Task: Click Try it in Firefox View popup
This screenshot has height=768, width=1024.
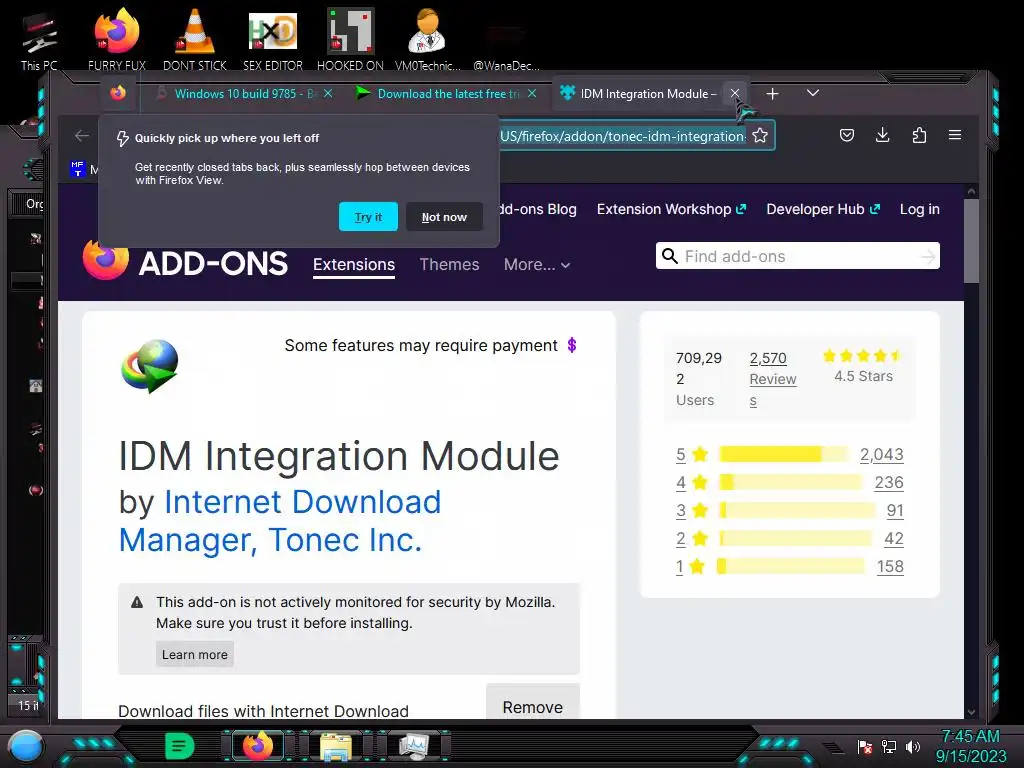Action: coord(368,217)
